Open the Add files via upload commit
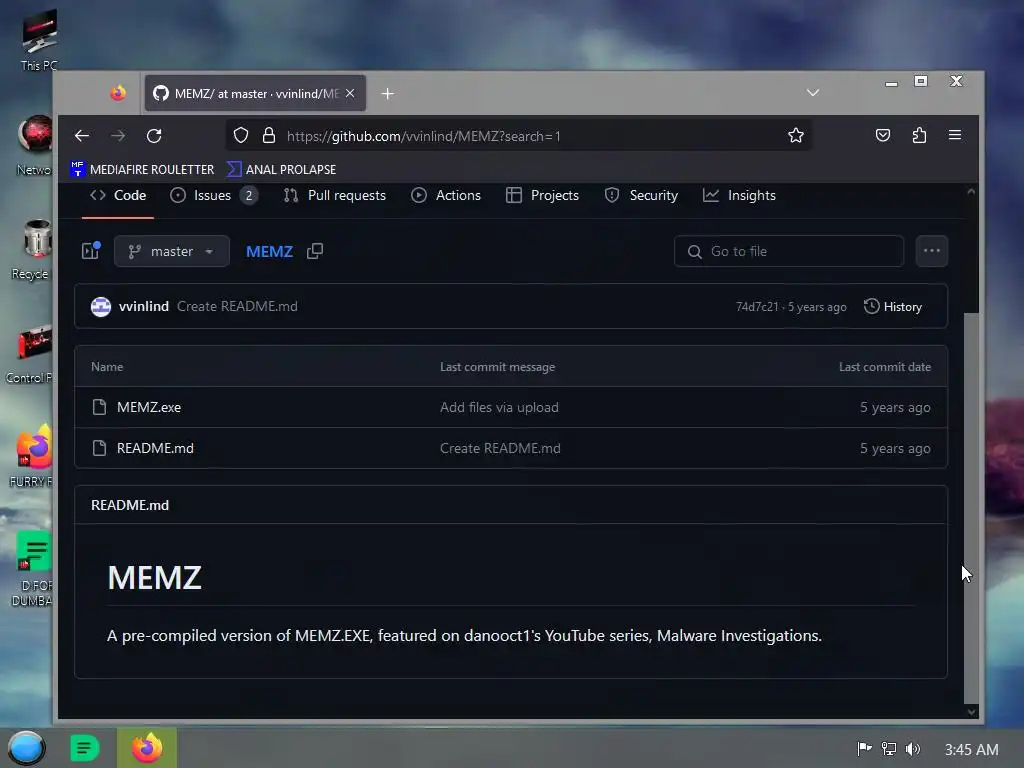Image resolution: width=1024 pixels, height=768 pixels. tap(499, 408)
